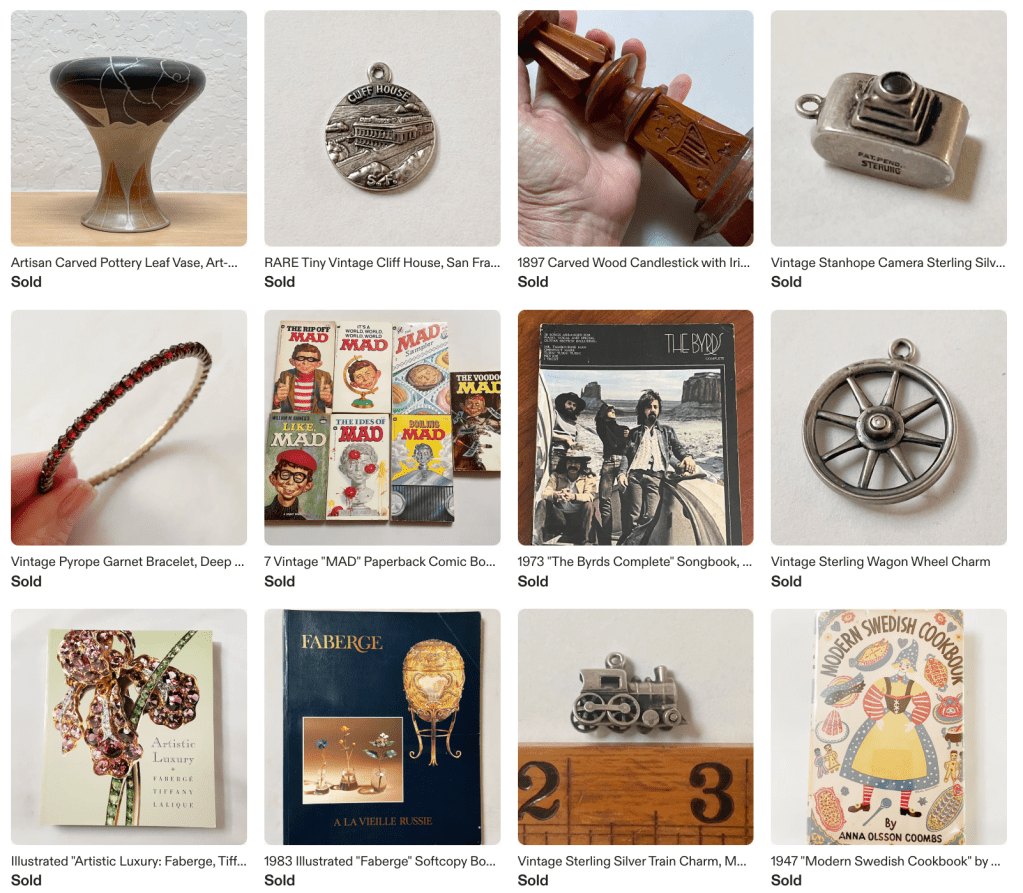Open the Modern Swedish Cookbook cover photo

pos(889,727)
